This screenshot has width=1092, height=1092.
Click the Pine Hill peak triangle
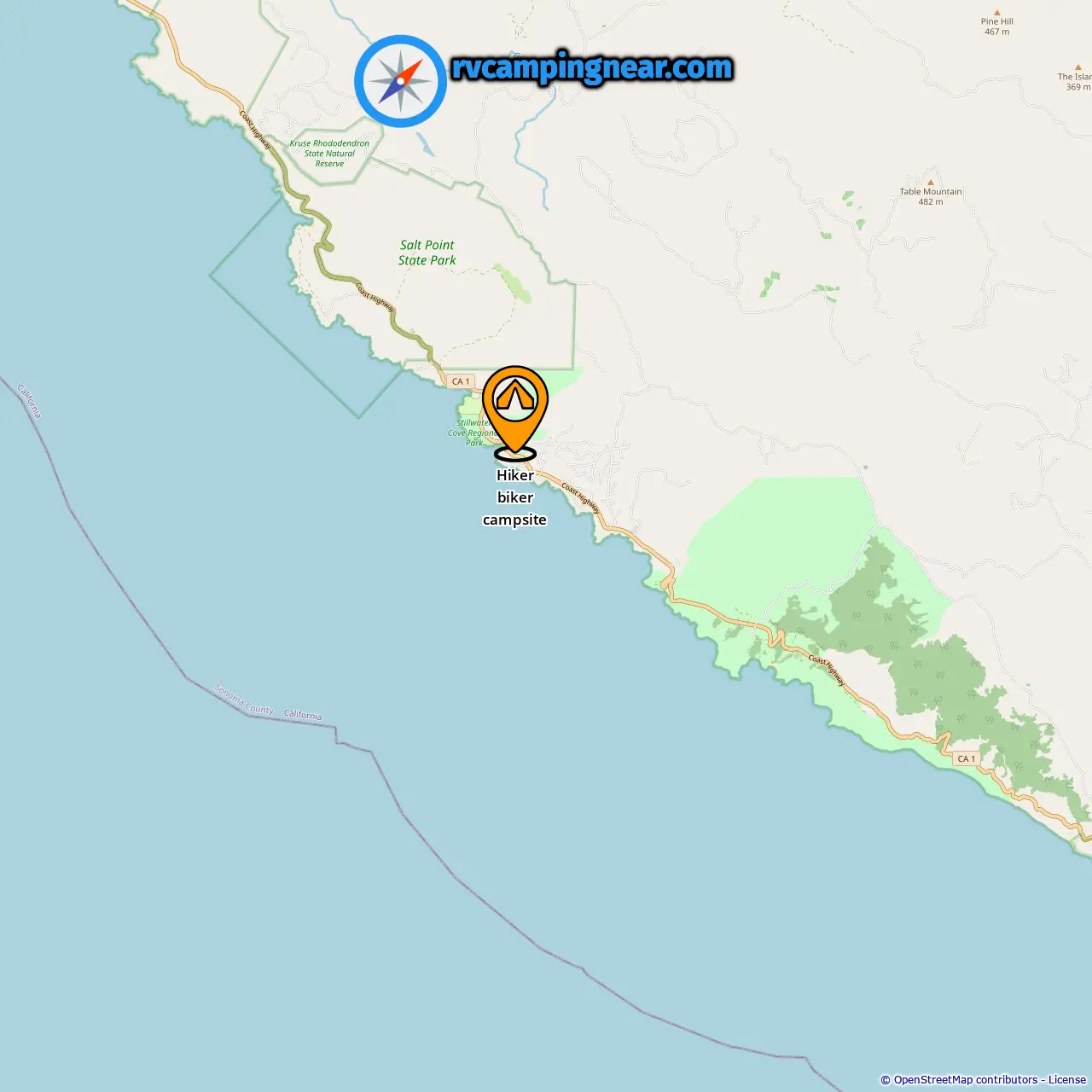coord(997,13)
